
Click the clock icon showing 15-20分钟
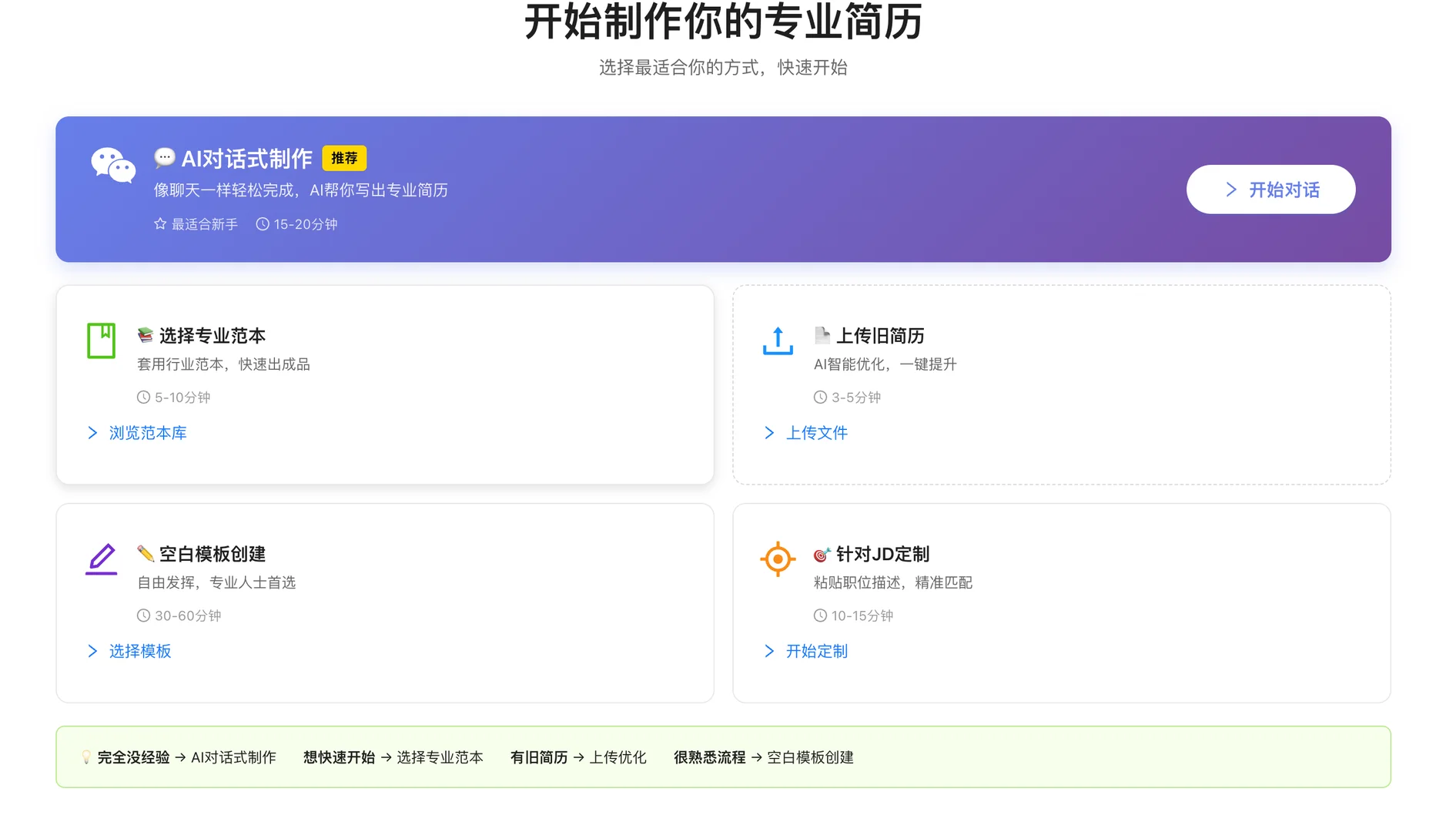(263, 224)
